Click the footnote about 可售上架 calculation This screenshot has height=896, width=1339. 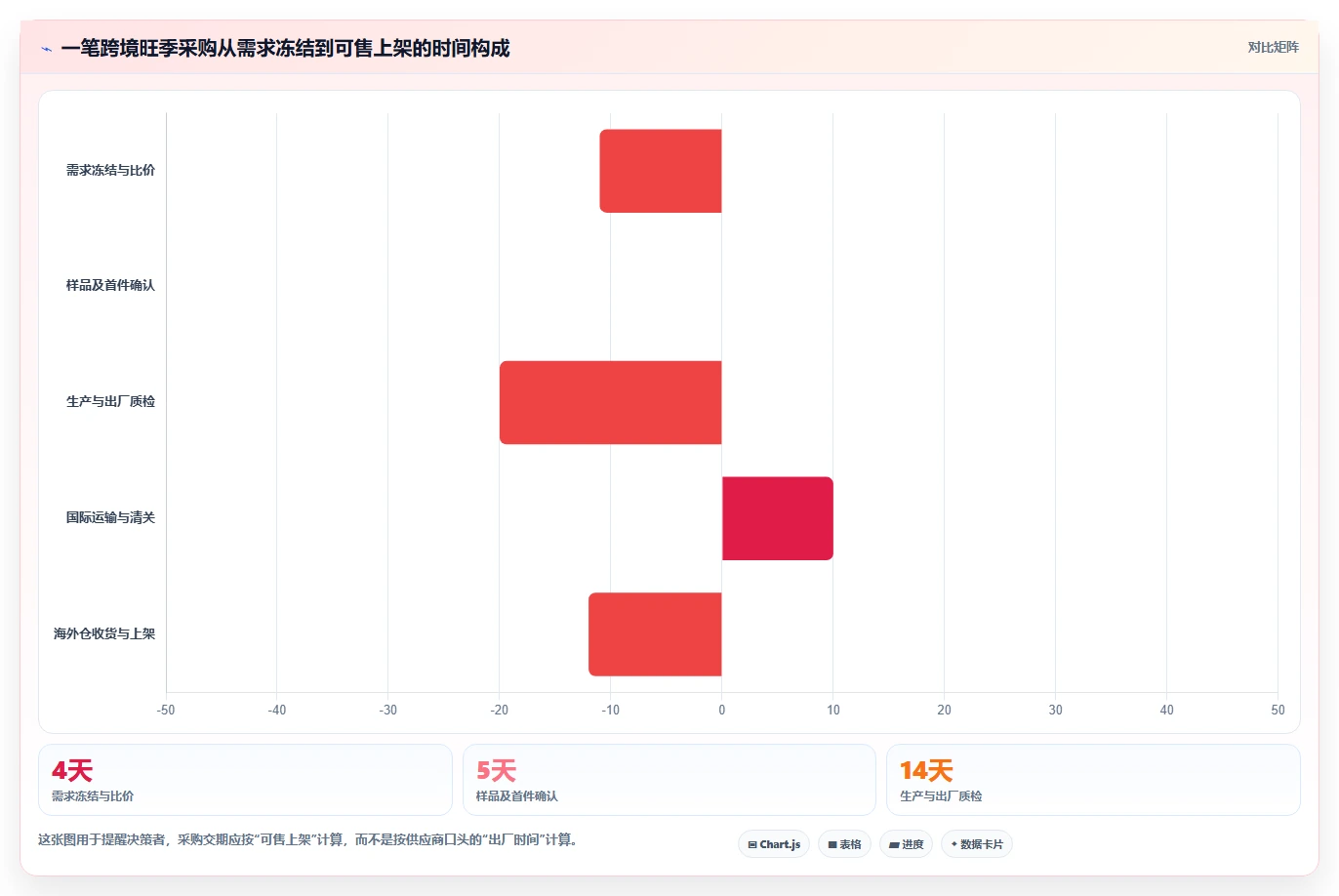(308, 839)
